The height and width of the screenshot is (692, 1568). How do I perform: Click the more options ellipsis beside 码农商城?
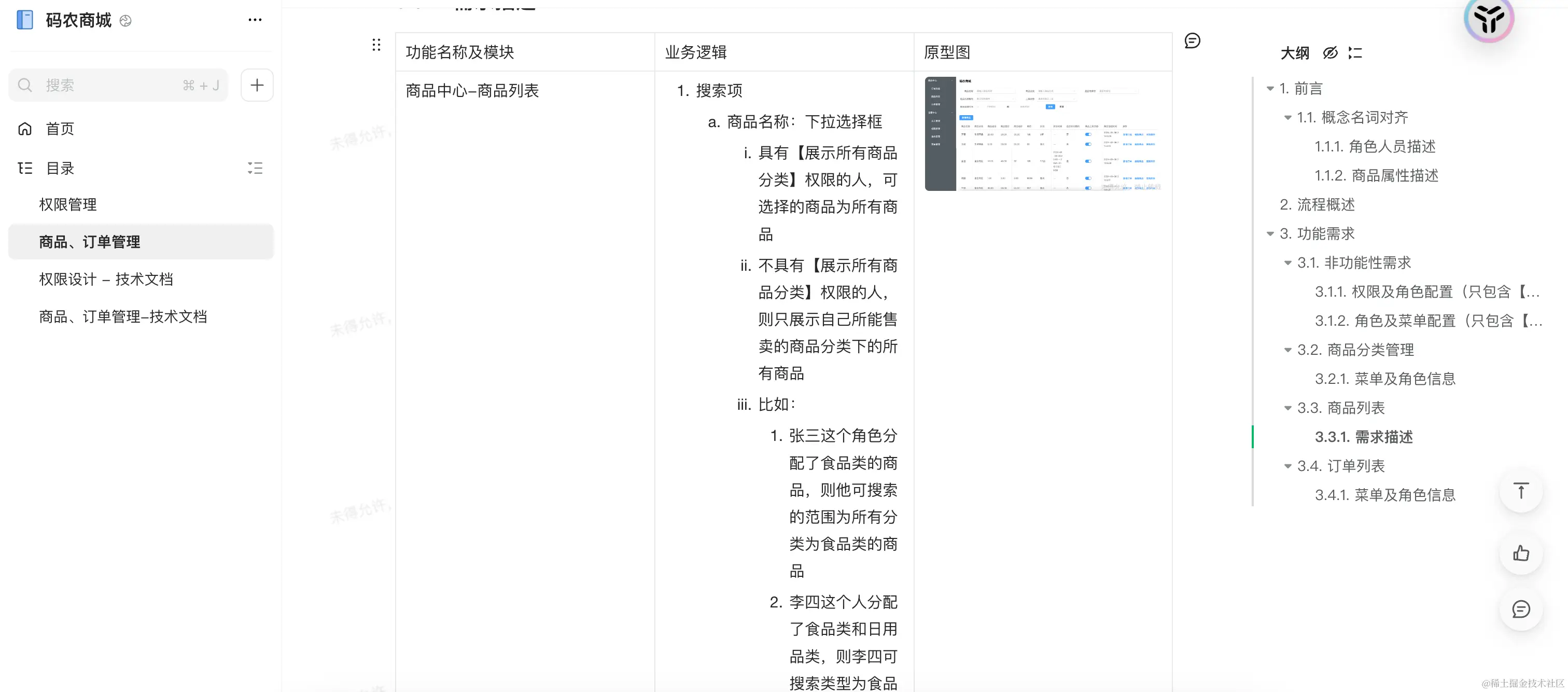click(255, 20)
